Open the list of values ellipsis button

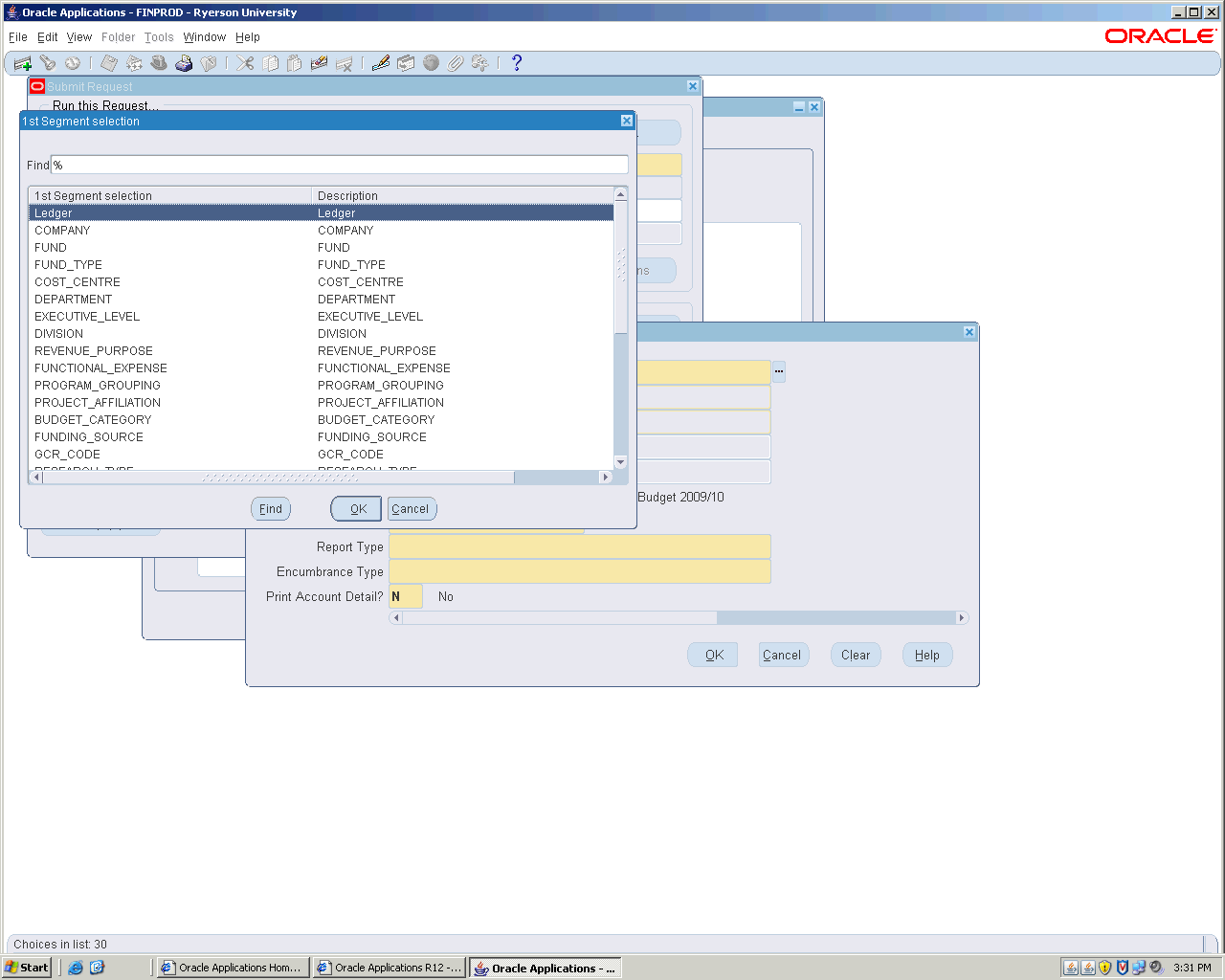click(x=779, y=371)
